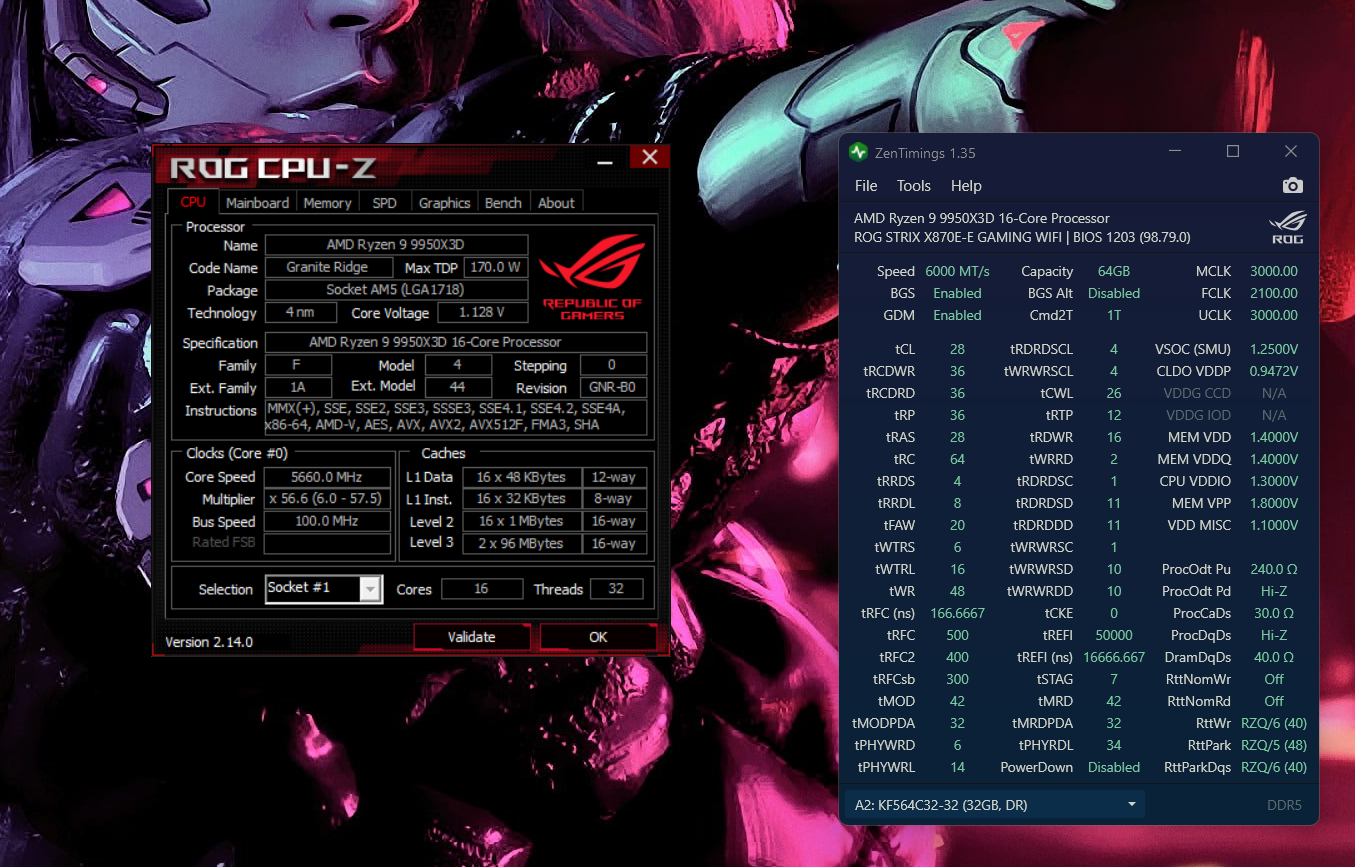Switch to the Graphics tab in CPU-Z
The width and height of the screenshot is (1355, 867).
coord(444,202)
